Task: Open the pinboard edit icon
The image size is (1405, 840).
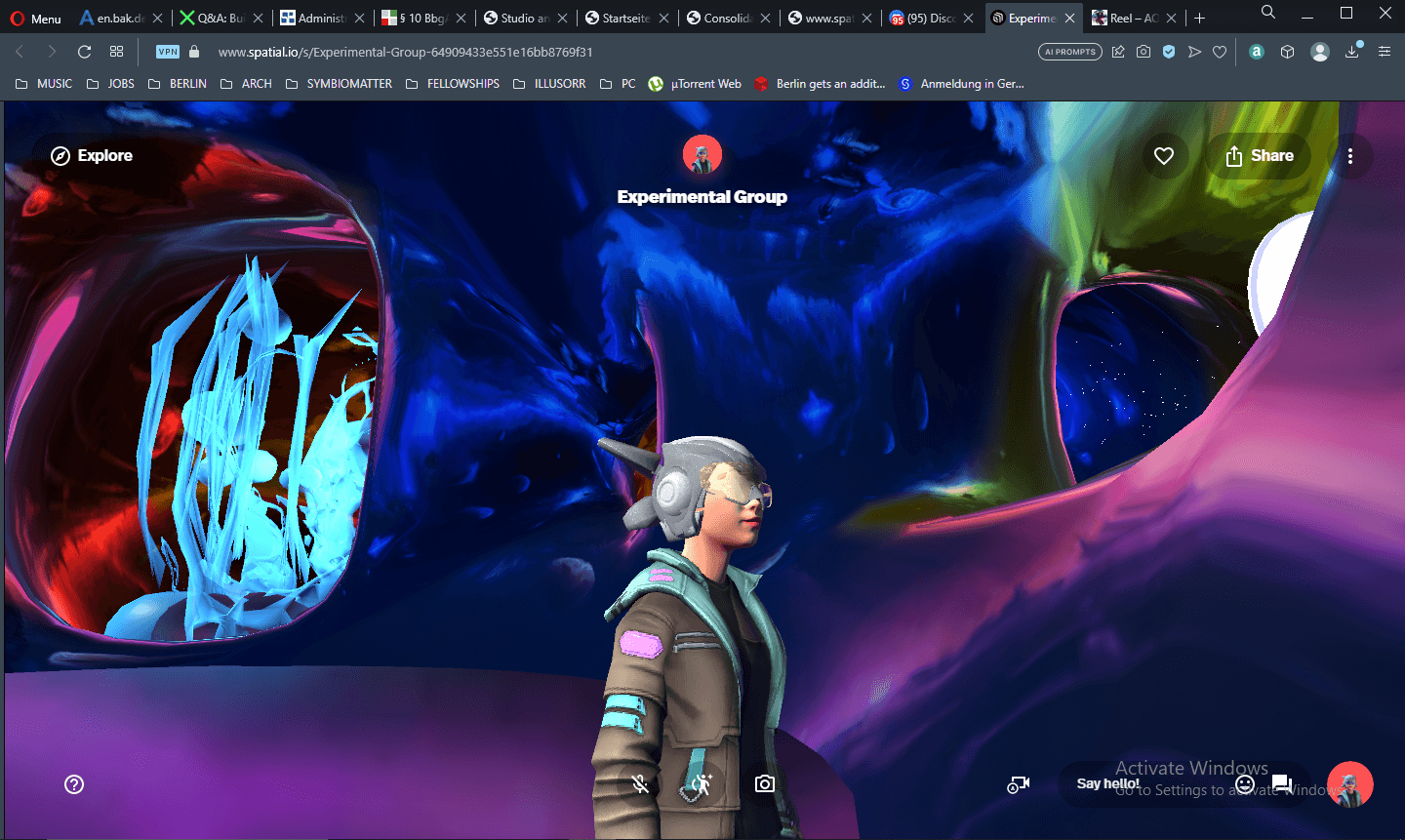Action: pos(1118,52)
